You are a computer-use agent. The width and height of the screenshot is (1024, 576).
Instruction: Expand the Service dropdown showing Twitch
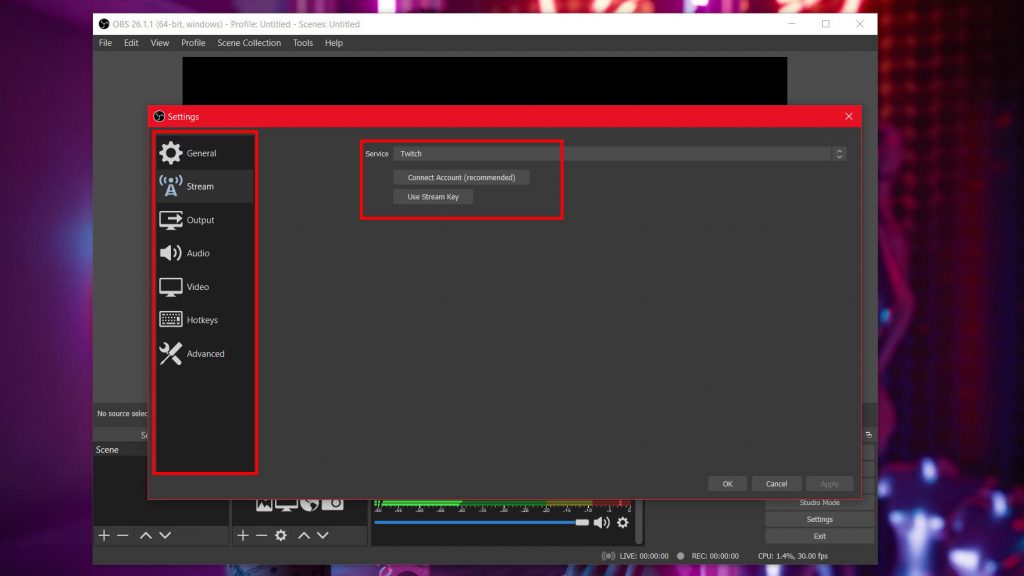coord(620,153)
